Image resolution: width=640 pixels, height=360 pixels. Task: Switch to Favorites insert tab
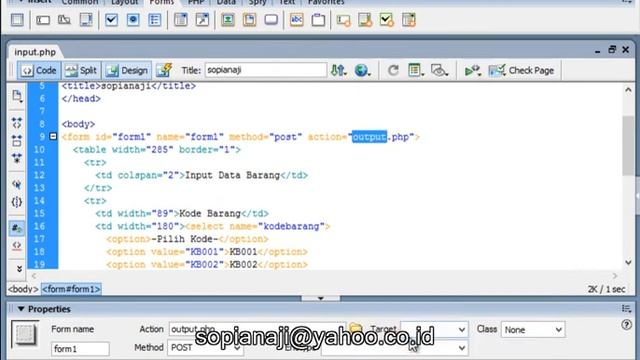[326, 2]
